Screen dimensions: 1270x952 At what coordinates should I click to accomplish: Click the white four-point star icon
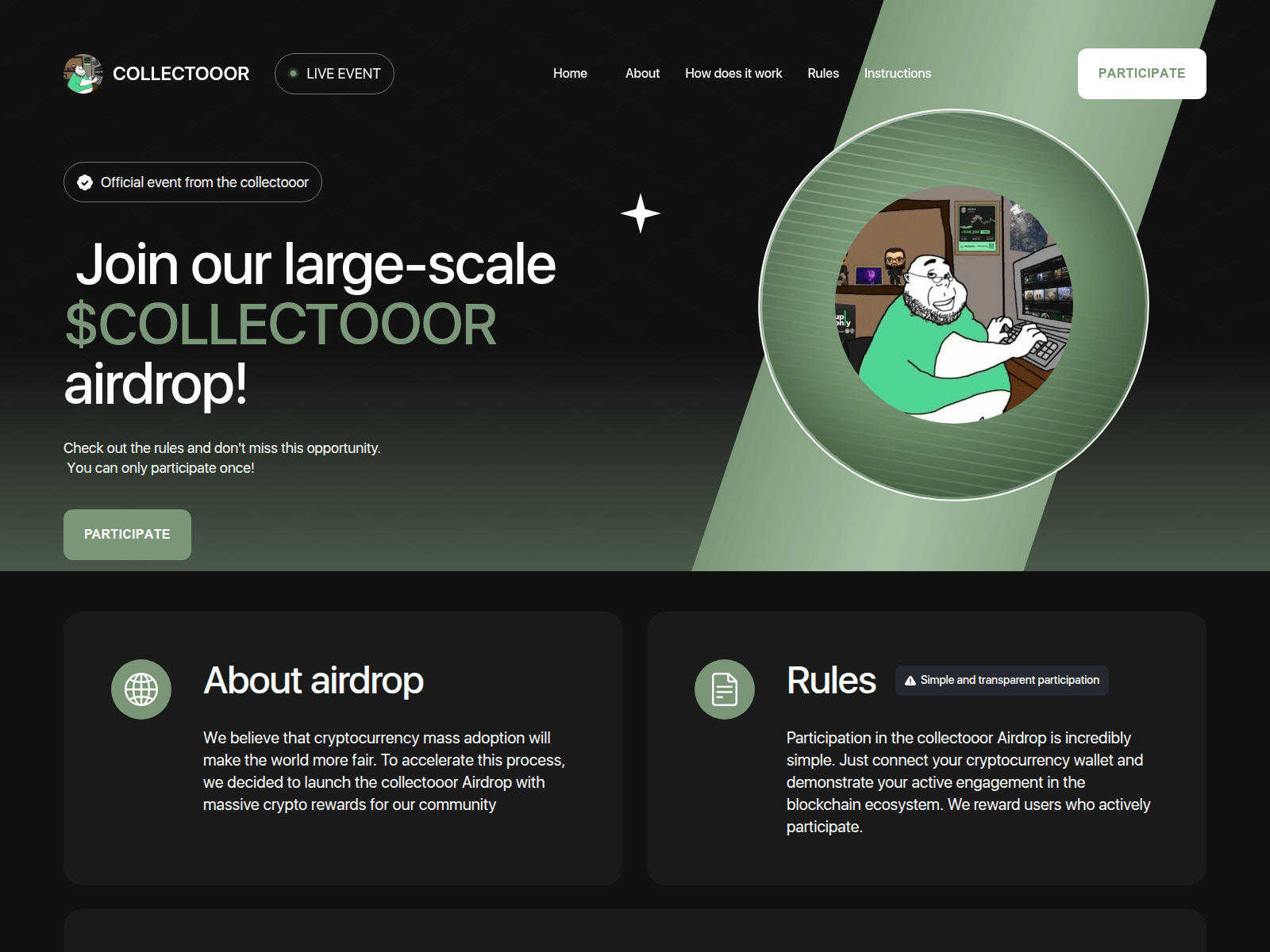click(x=641, y=213)
